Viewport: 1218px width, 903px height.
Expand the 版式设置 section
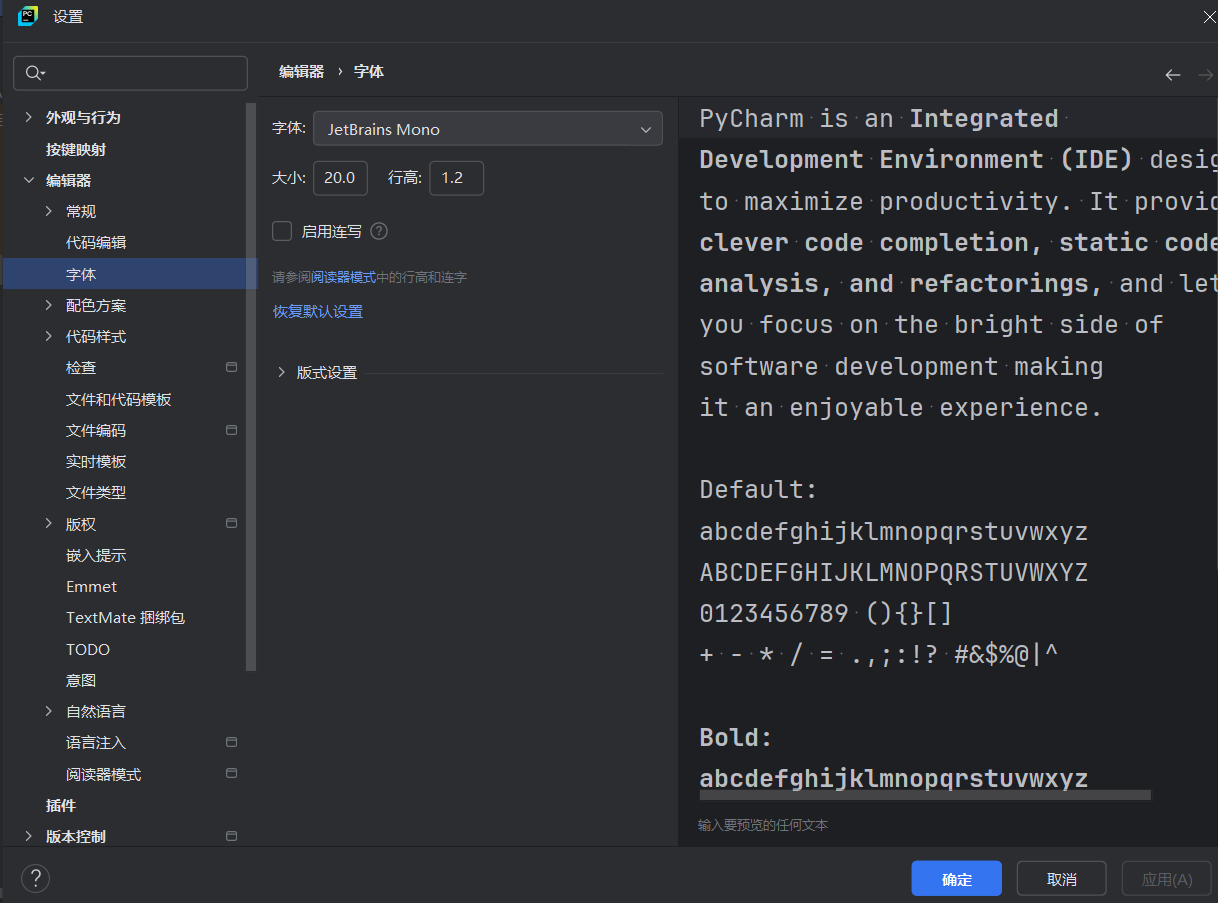tap(282, 373)
